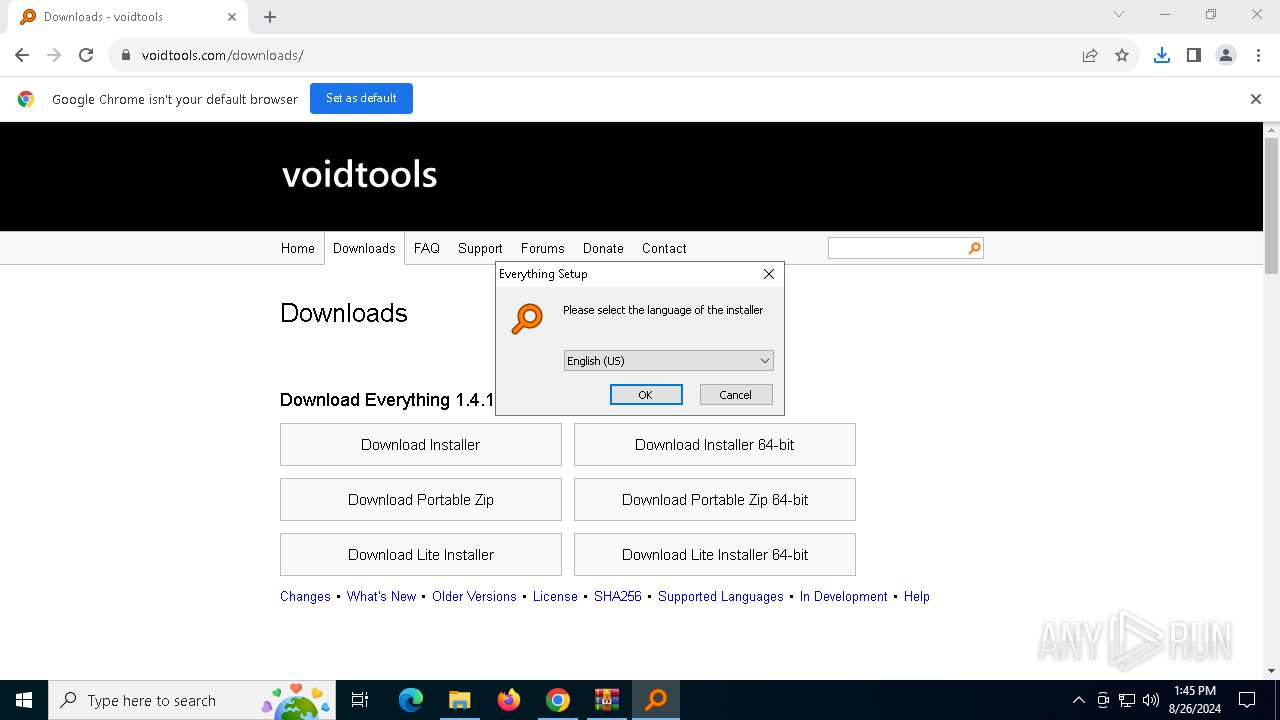
Task: Open Chrome profile avatar
Action: click(1225, 55)
